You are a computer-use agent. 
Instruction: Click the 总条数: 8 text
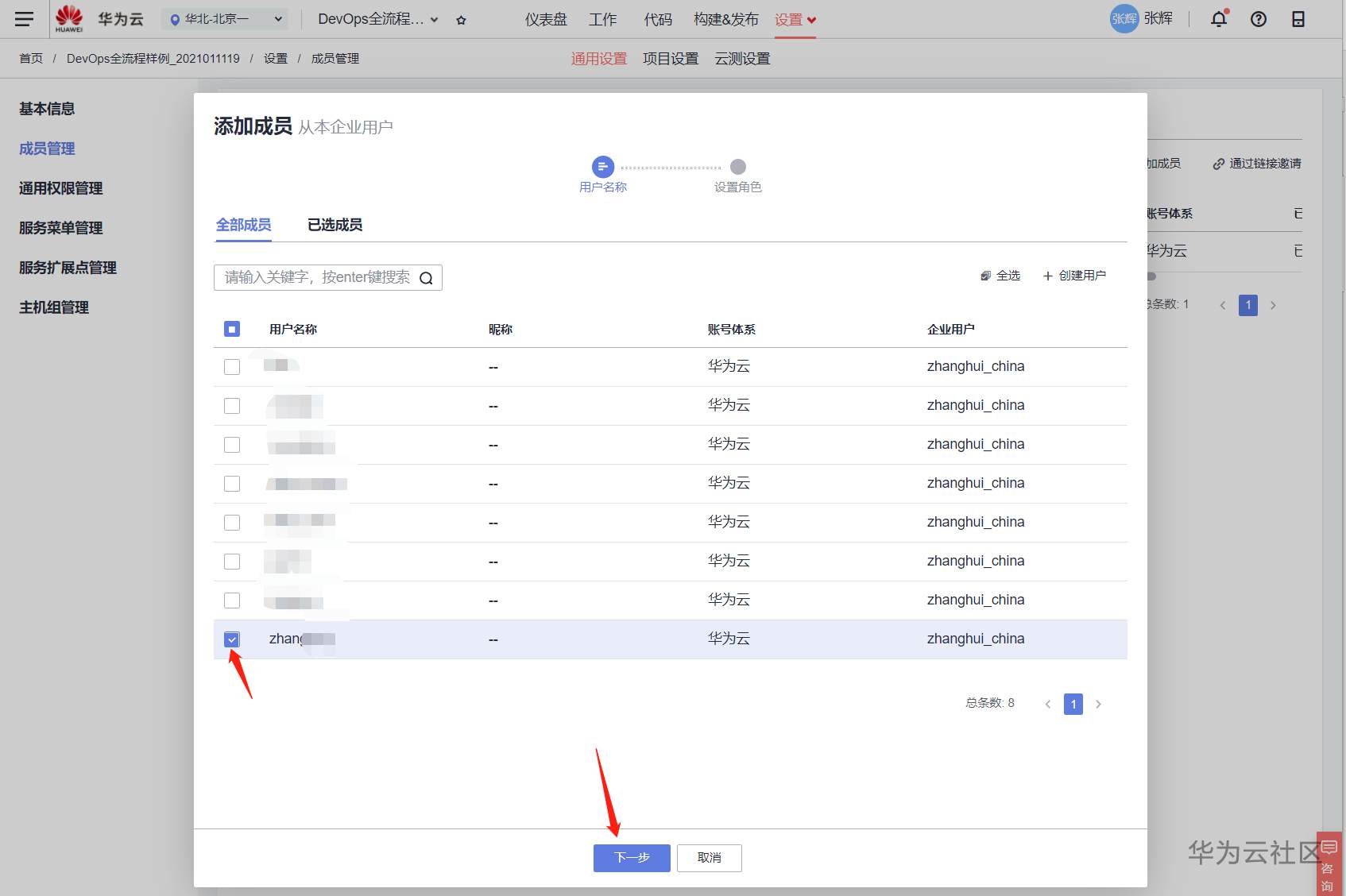(990, 703)
